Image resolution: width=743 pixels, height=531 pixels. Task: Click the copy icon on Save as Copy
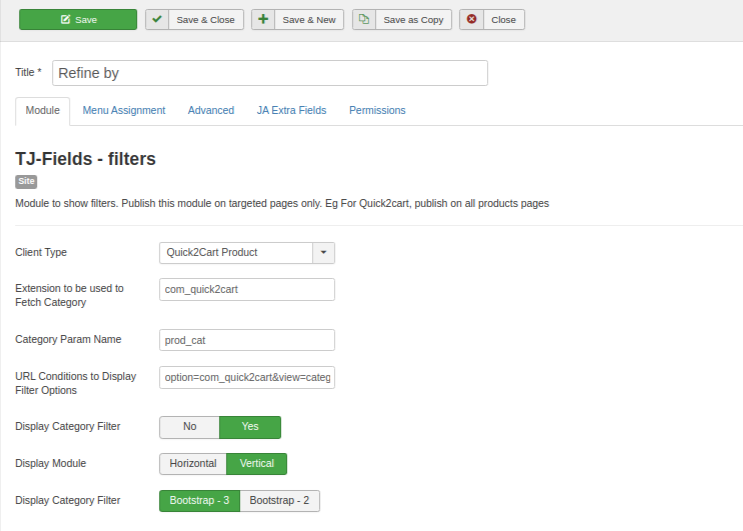tap(364, 20)
